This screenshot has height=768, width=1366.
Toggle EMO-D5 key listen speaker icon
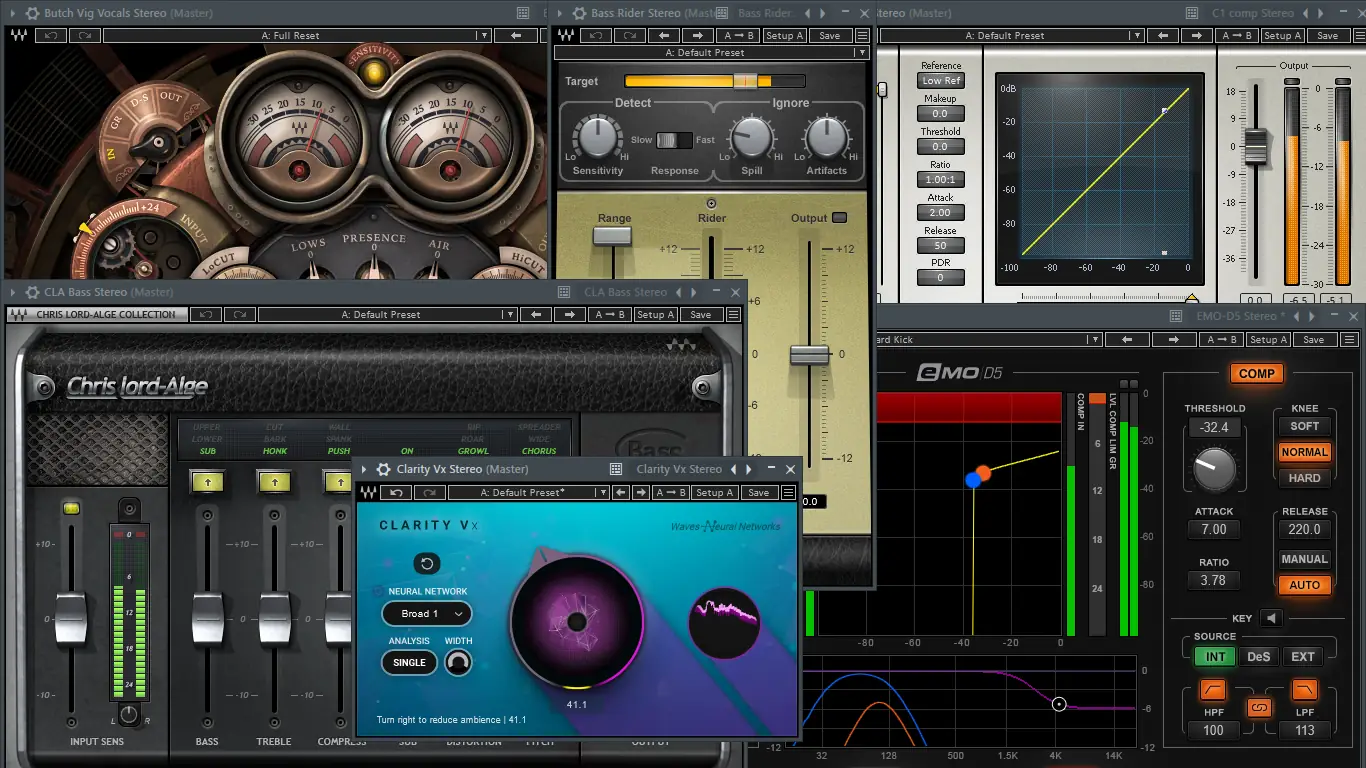point(1270,618)
